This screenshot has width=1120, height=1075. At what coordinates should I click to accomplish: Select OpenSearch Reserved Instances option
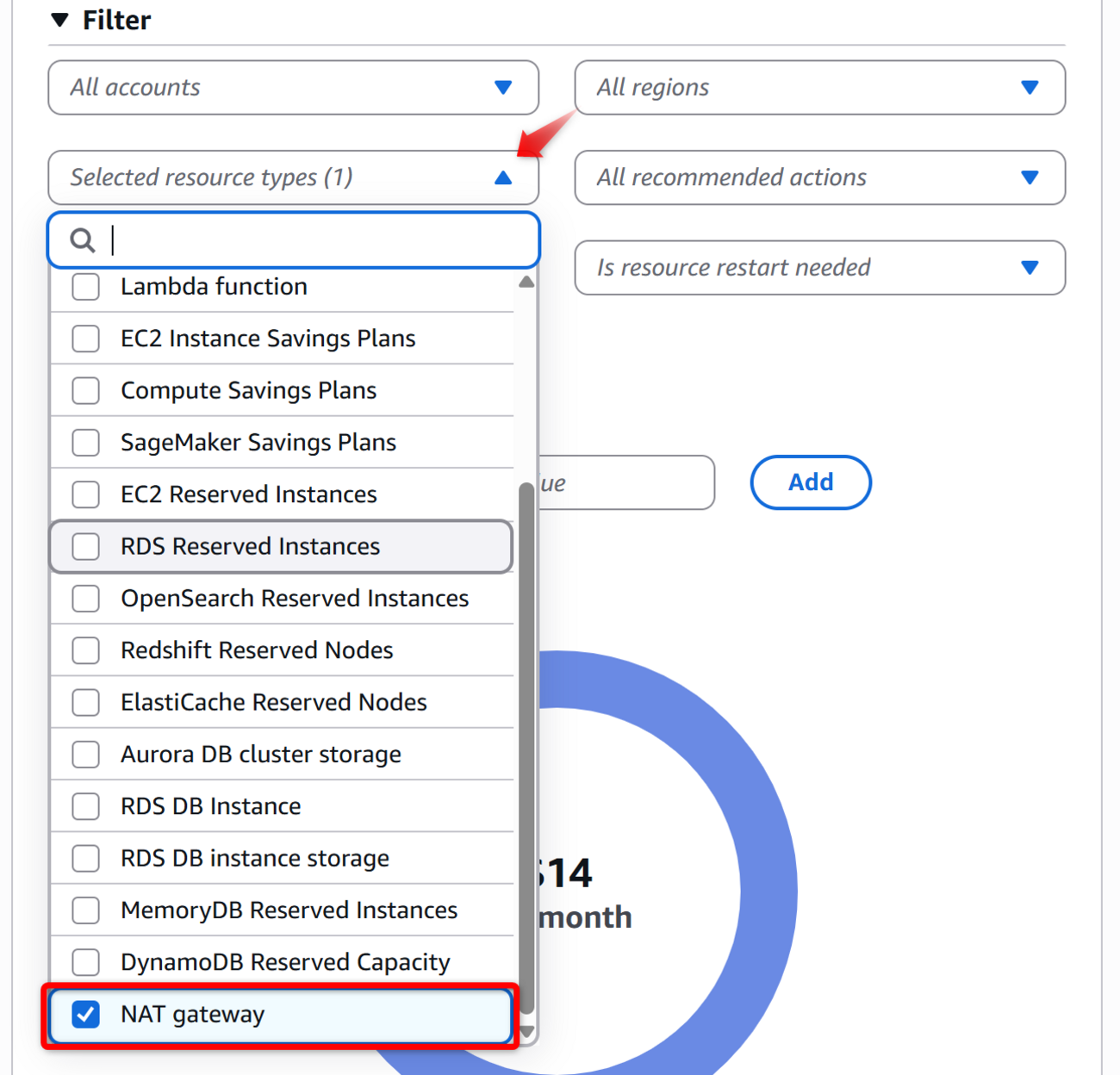point(86,599)
